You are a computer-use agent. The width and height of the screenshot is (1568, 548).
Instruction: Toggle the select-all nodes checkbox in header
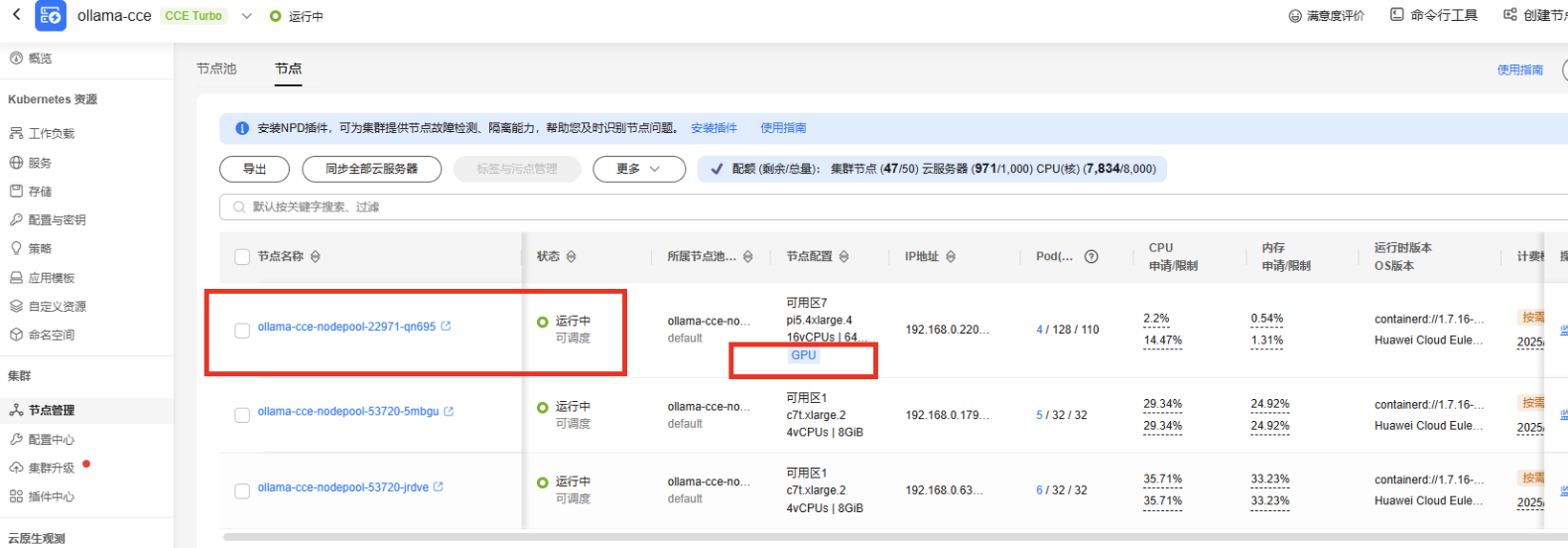tap(242, 257)
